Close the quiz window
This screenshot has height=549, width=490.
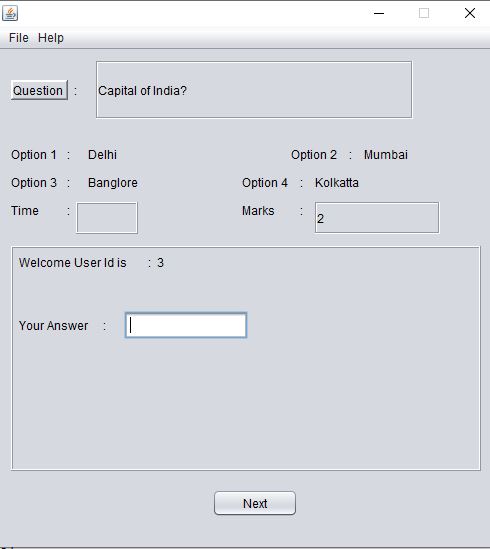click(470, 13)
